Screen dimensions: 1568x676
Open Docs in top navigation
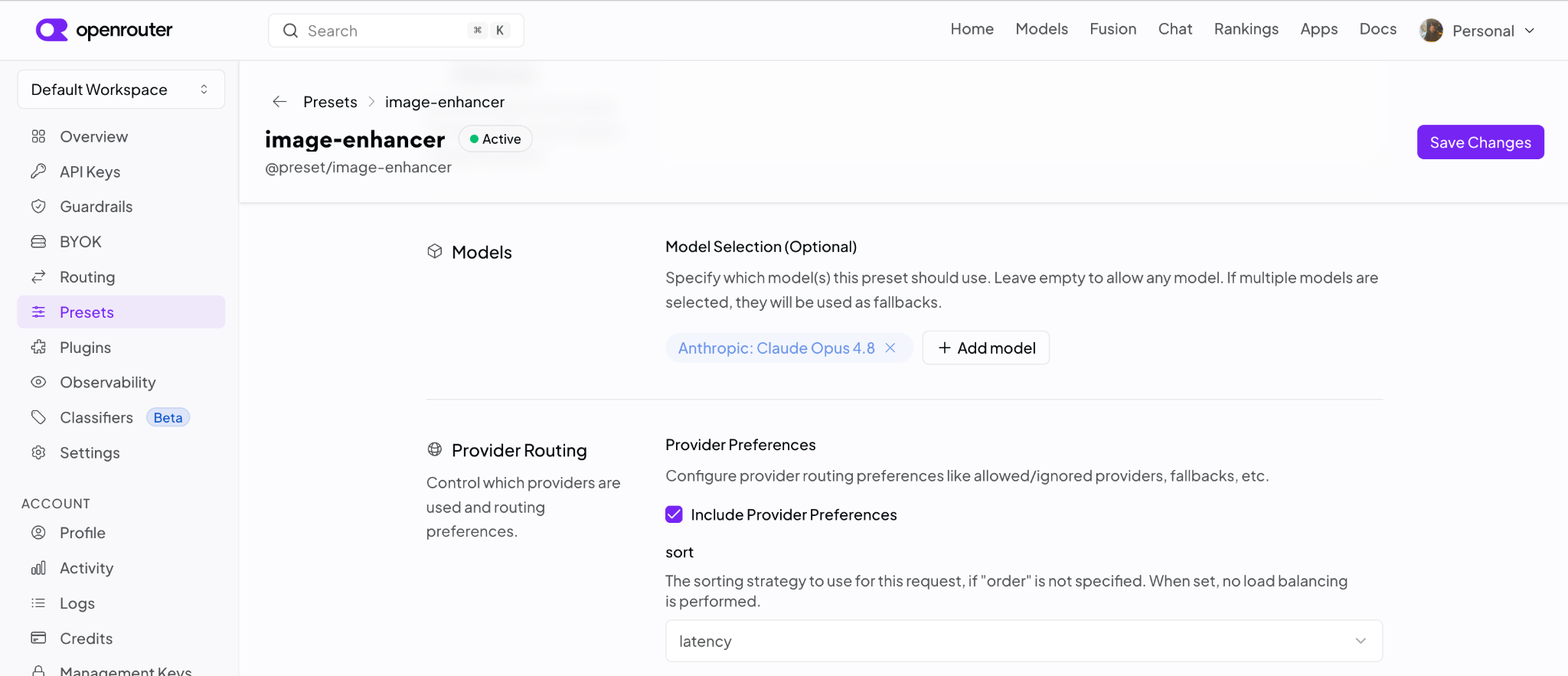[x=1378, y=29]
